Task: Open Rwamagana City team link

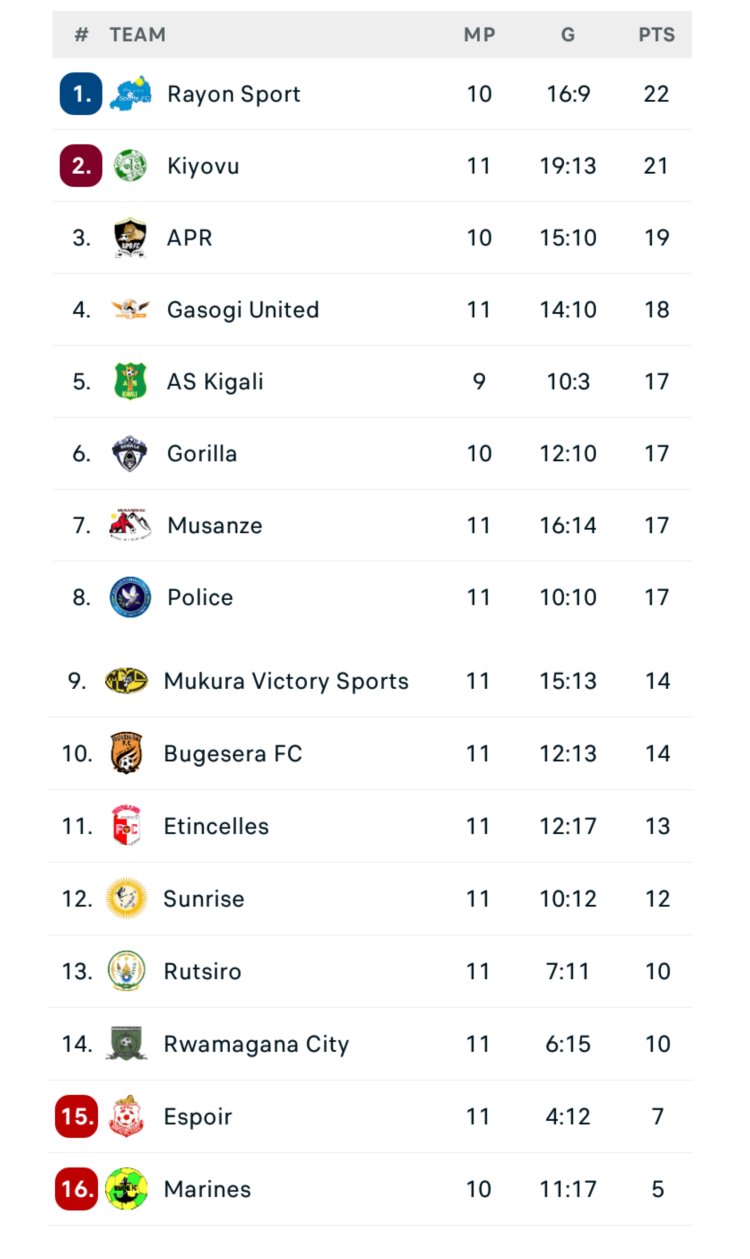Action: pos(256,1045)
